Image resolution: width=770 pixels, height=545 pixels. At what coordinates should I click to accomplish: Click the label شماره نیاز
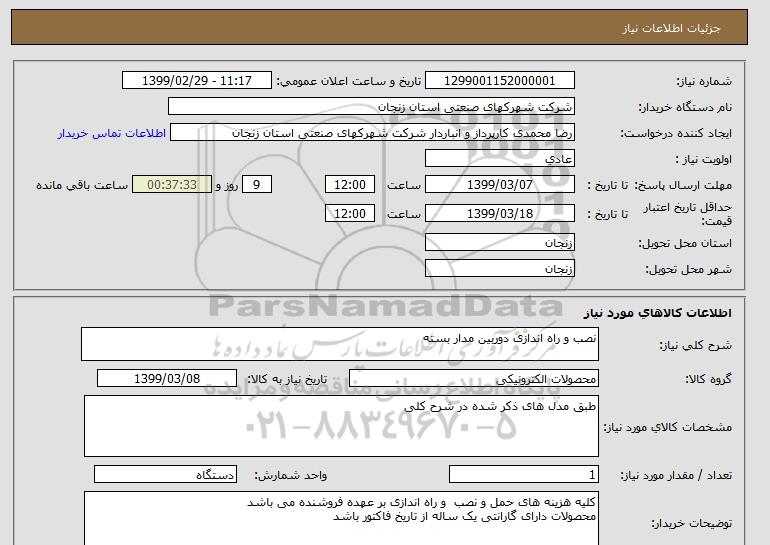point(704,82)
